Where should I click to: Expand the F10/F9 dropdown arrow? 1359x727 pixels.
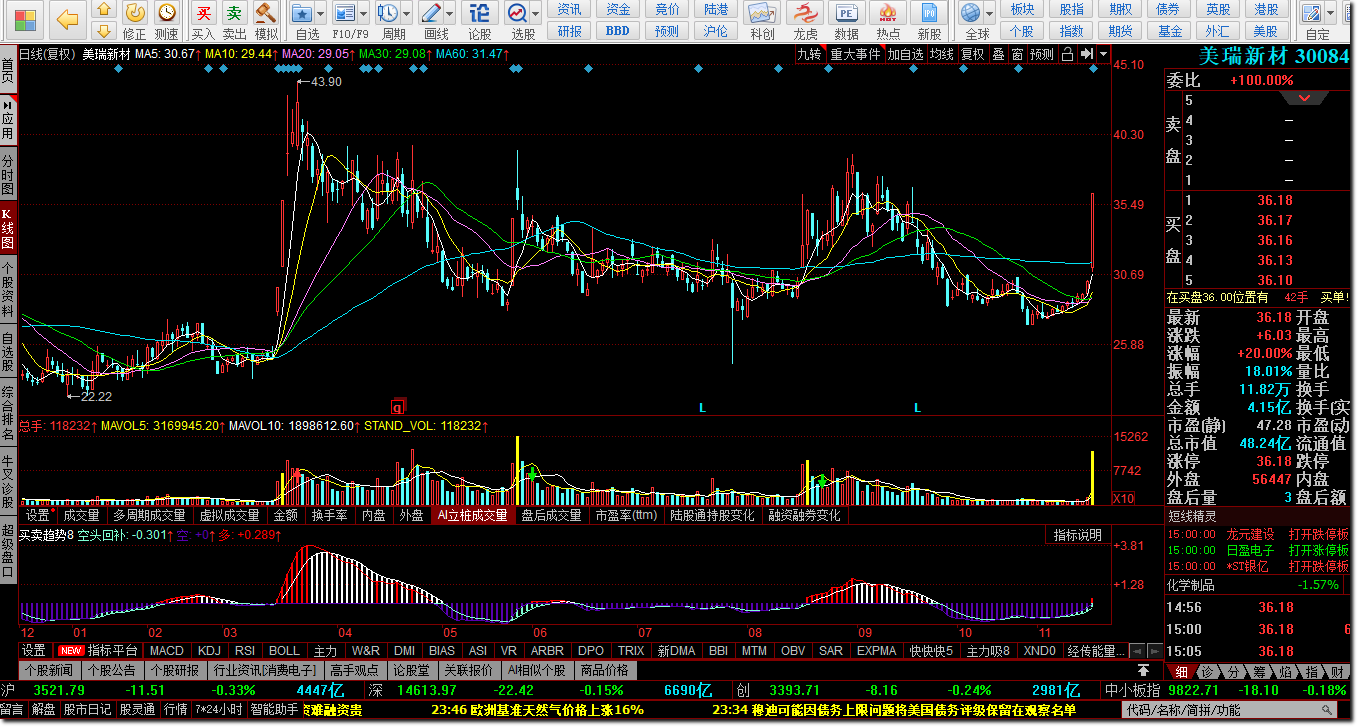(365, 13)
